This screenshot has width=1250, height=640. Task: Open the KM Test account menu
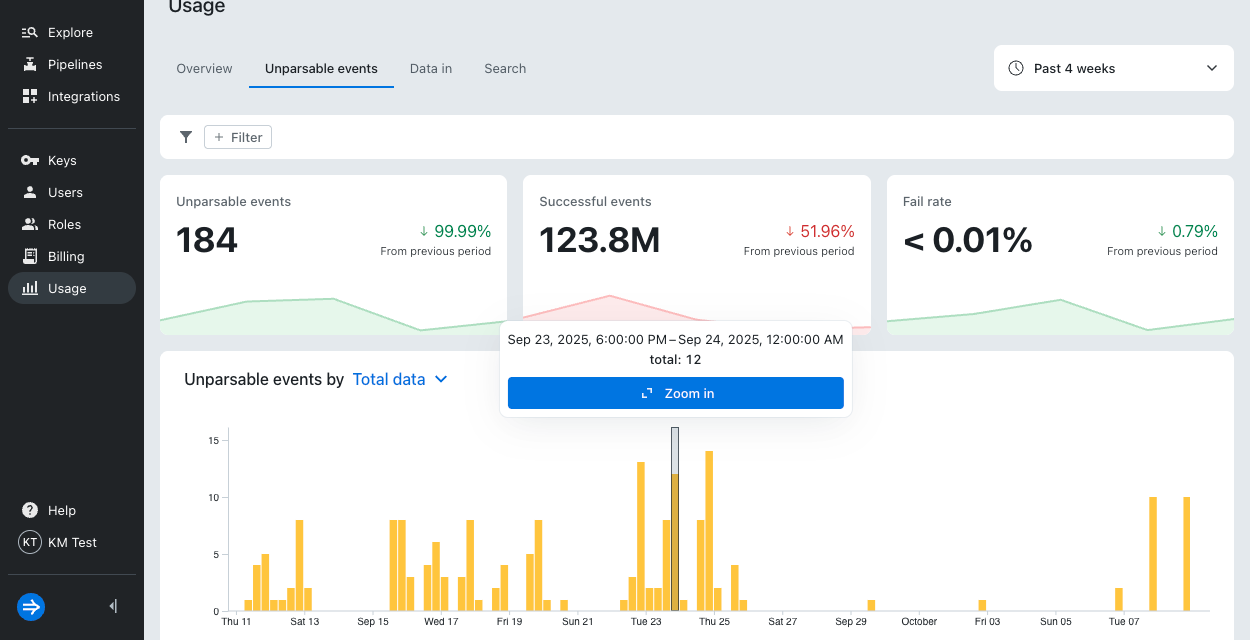point(58,543)
